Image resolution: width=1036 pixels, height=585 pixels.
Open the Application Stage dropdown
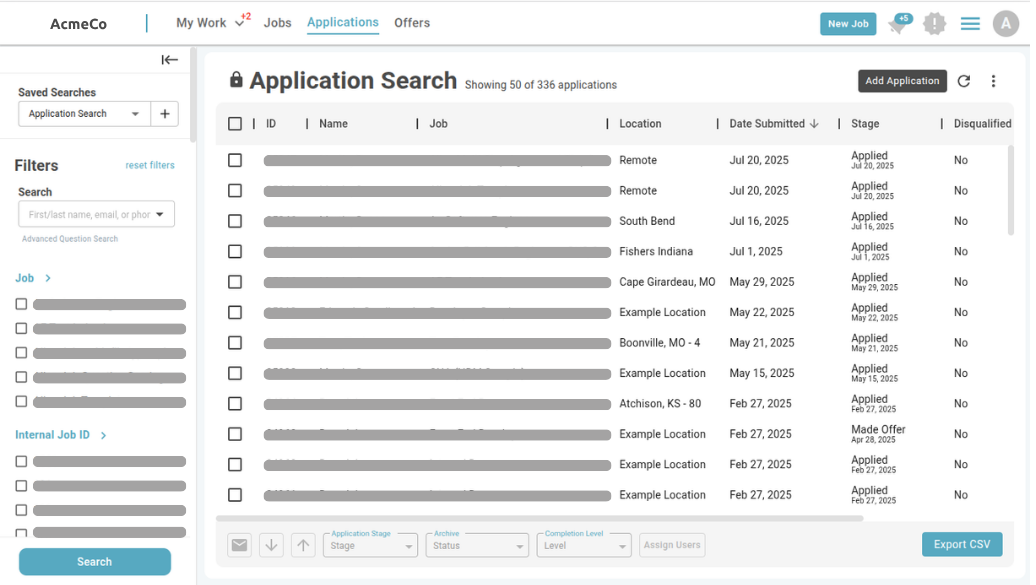[369, 545]
